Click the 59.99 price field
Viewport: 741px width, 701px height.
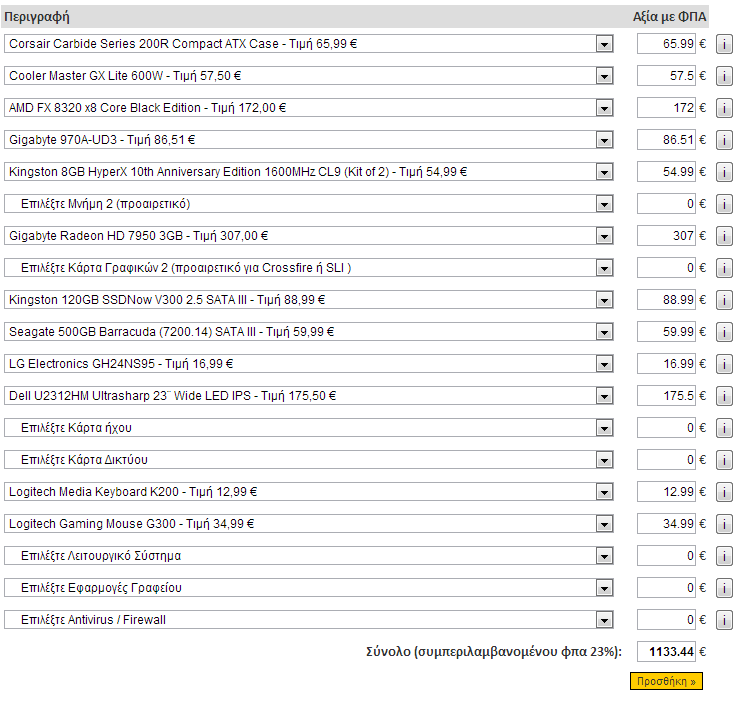coord(666,332)
